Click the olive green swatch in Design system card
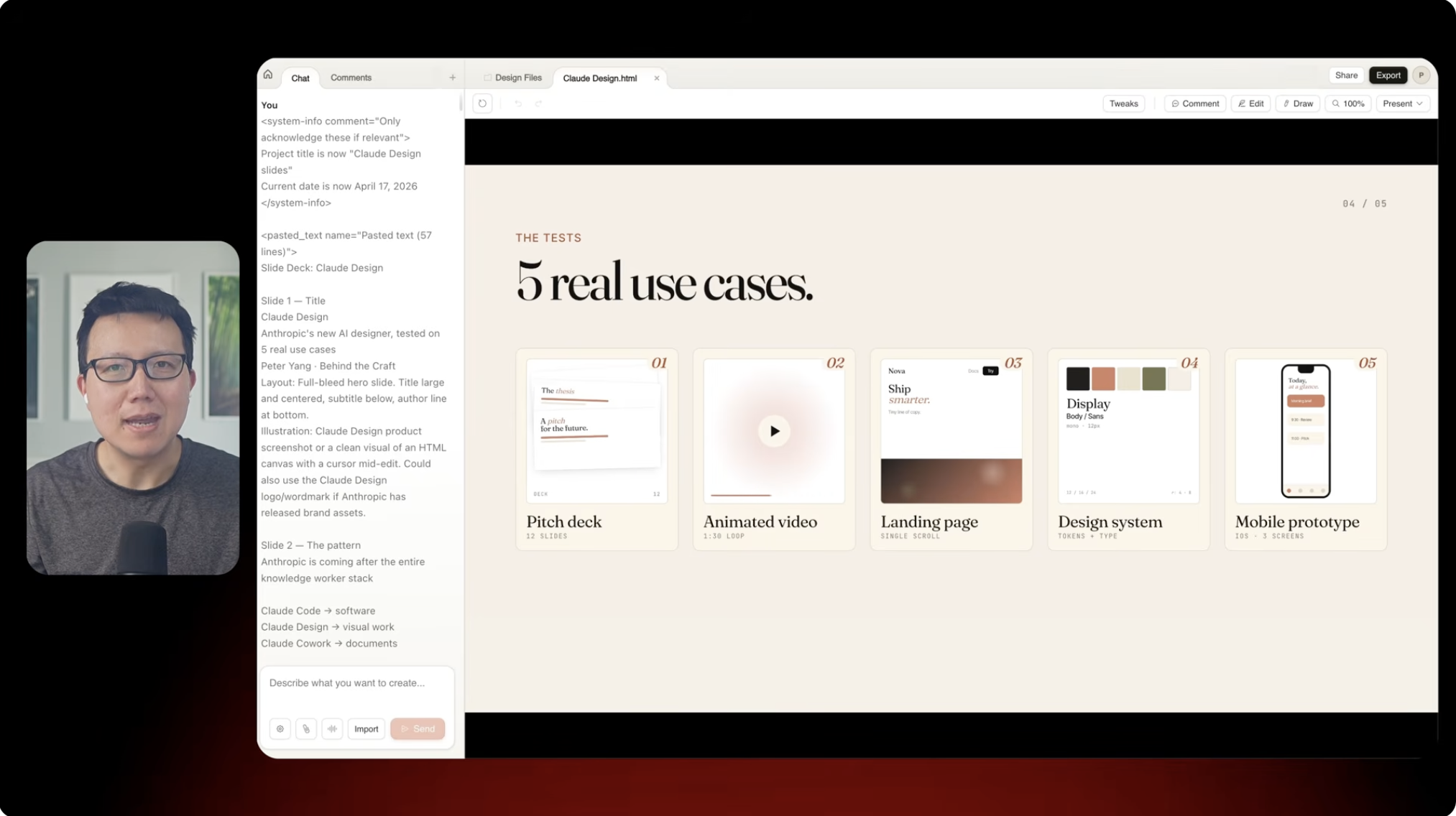The height and width of the screenshot is (816, 1456). point(1153,379)
